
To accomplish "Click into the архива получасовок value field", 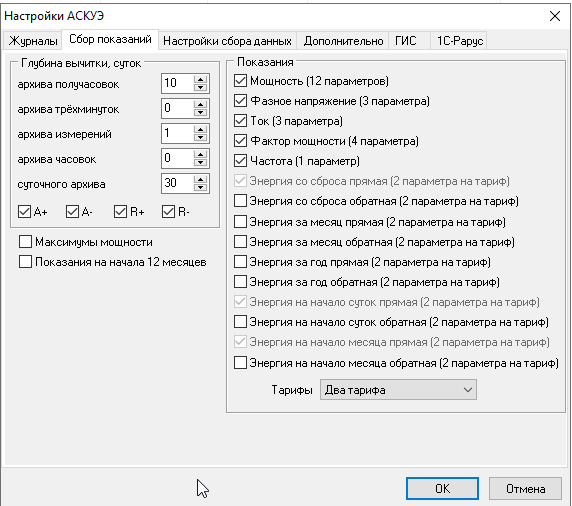I will tap(178, 83).
